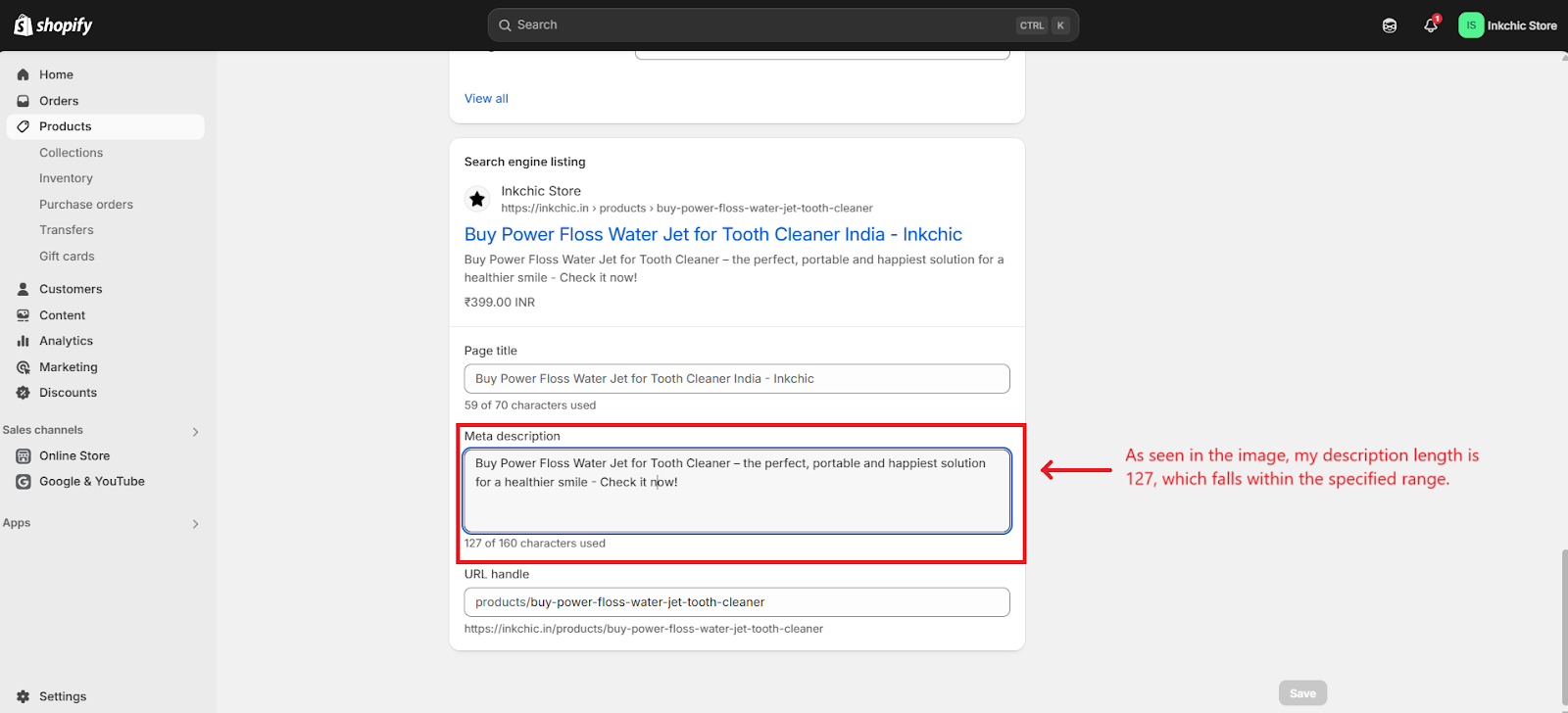Click the URL handle field
This screenshot has width=1568, height=713.
click(x=737, y=602)
